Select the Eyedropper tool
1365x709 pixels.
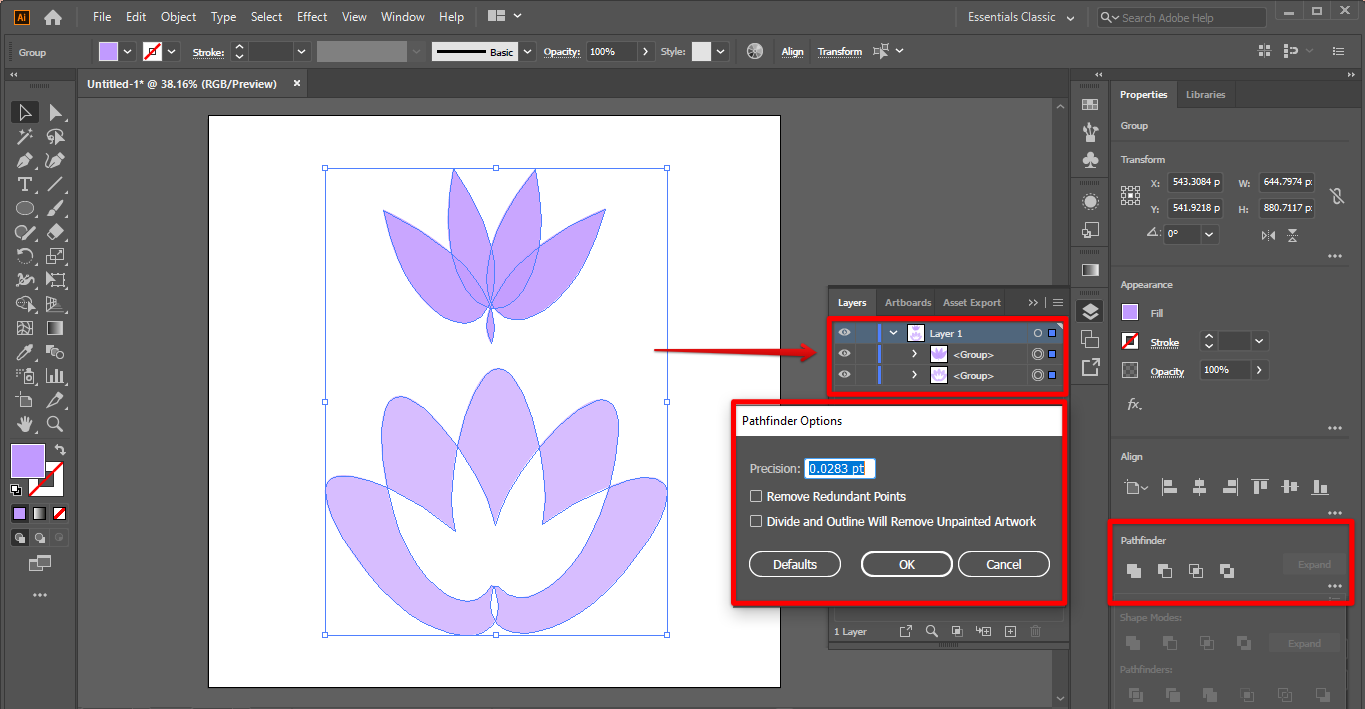pos(25,352)
